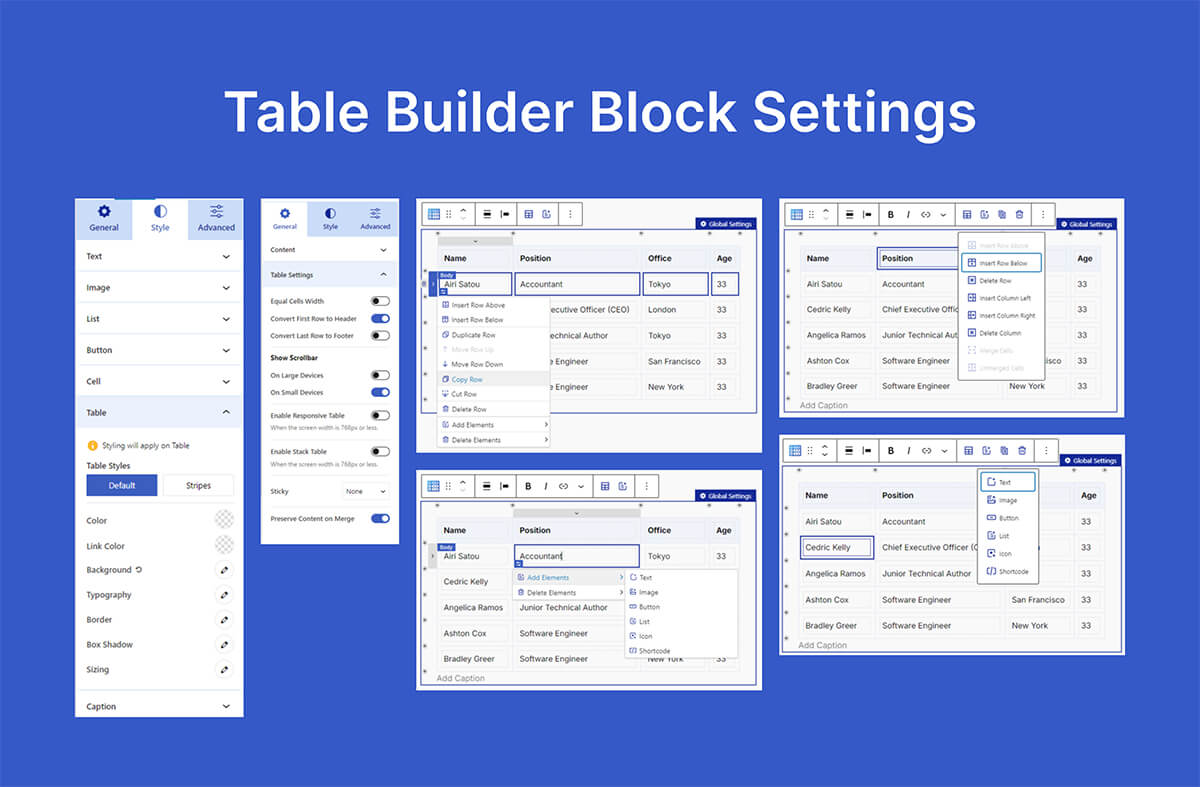Viewport: 1200px width, 787px height.
Task: Click link icon in toolbar above Delete Column menu
Action: click(926, 214)
